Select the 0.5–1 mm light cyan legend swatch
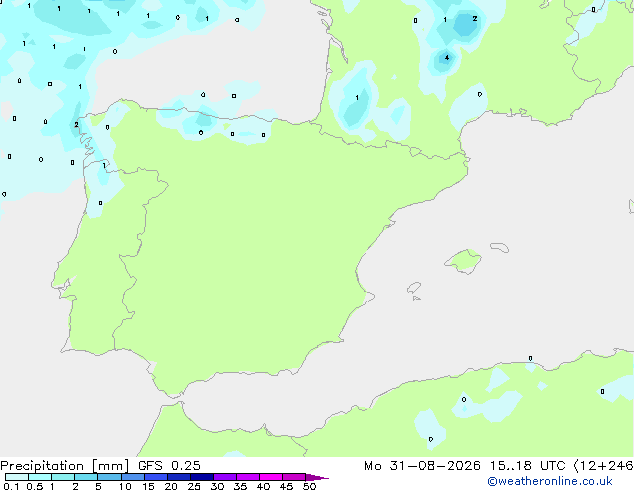This screenshot has height=490, width=634. coord(40,477)
